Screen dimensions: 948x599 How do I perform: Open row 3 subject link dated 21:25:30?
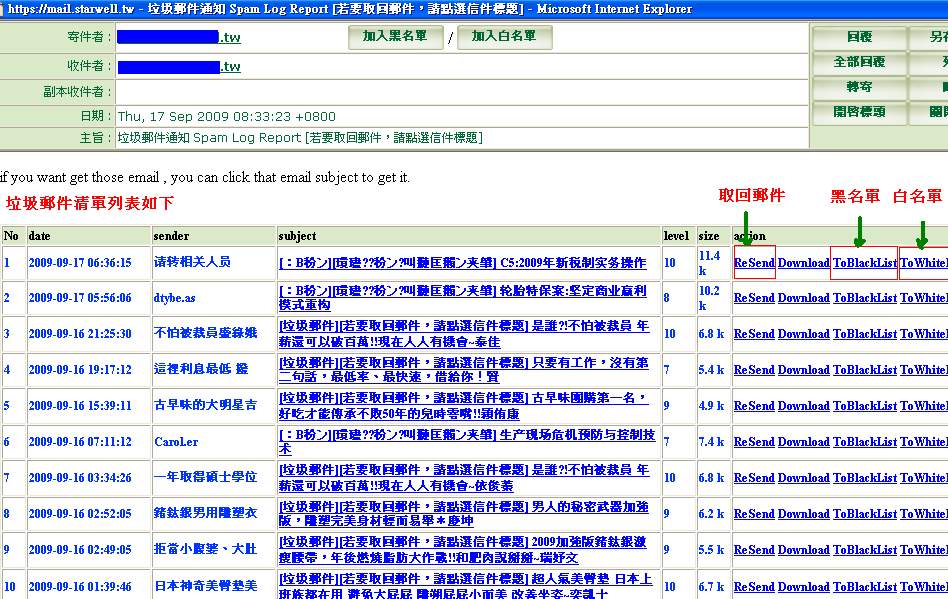tap(464, 334)
